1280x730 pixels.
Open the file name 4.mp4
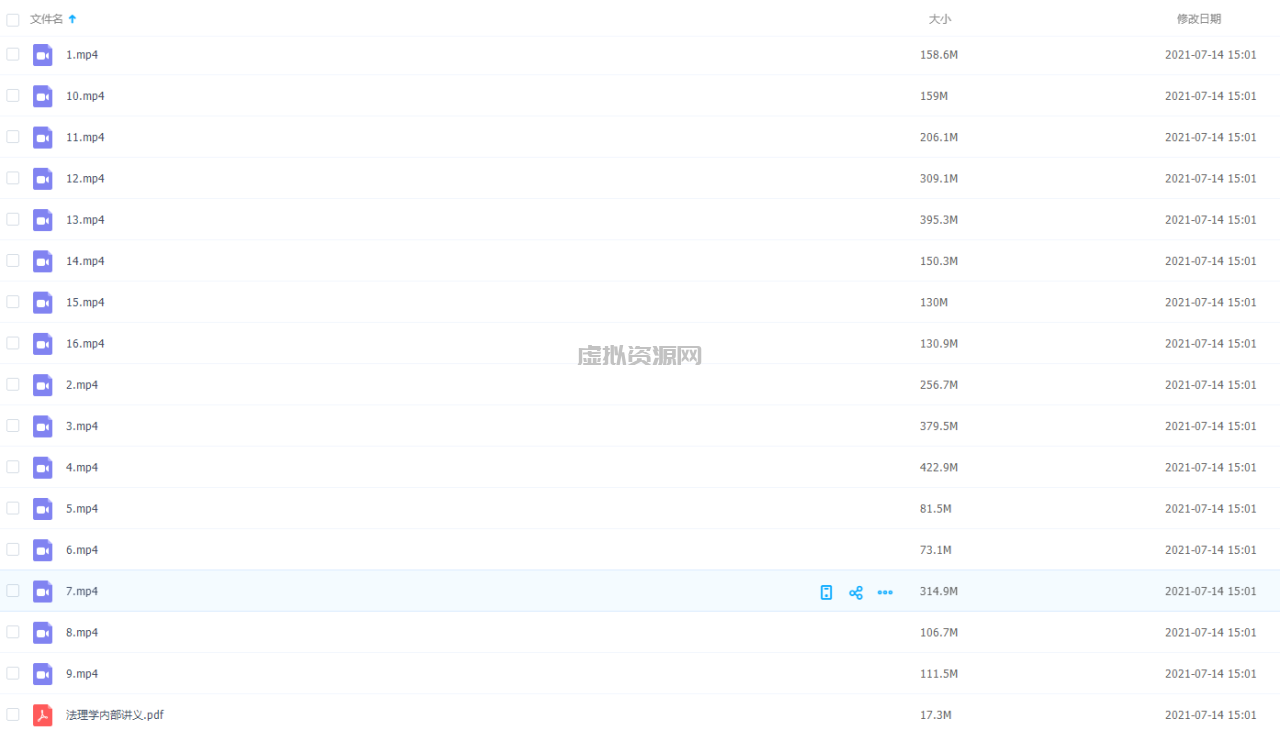point(82,467)
